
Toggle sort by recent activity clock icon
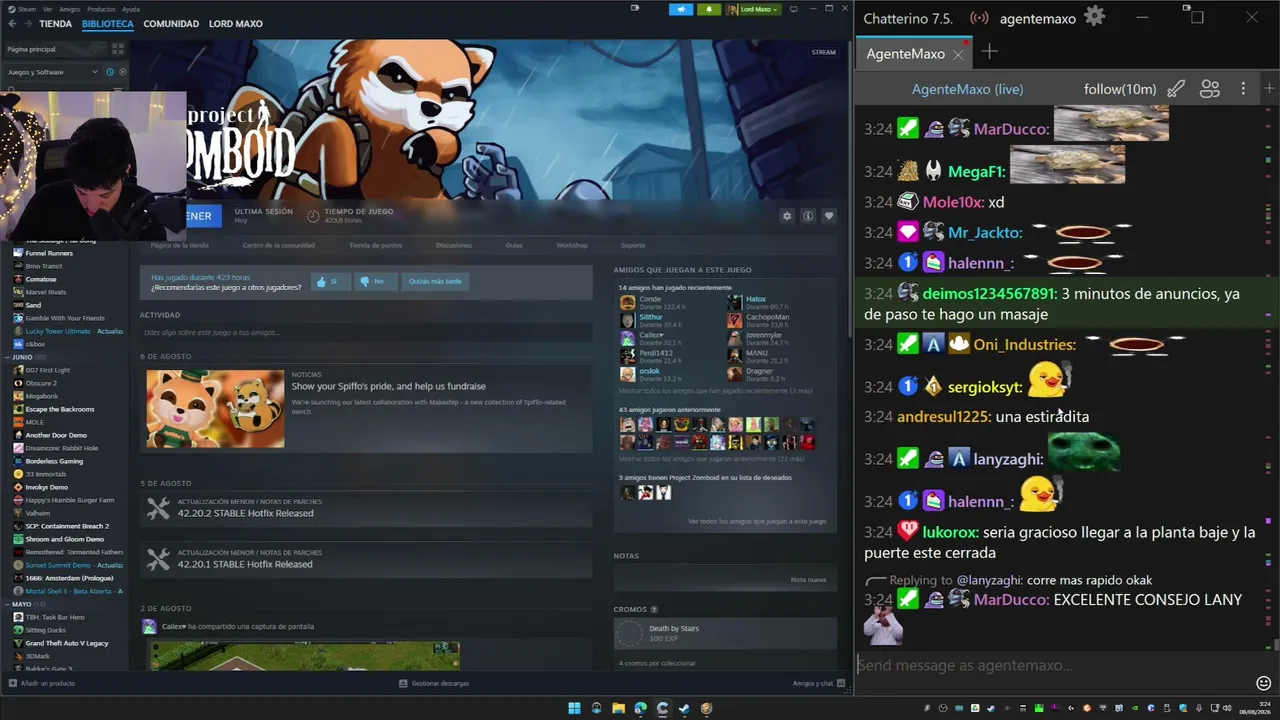109,72
